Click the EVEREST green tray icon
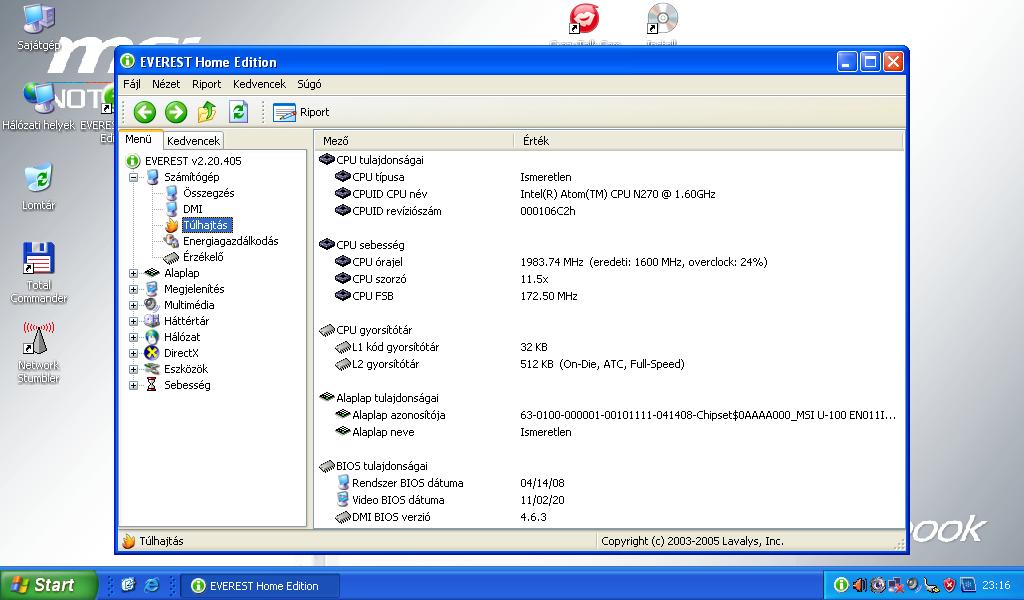Viewport: 1024px width, 600px height. pyautogui.click(x=841, y=585)
